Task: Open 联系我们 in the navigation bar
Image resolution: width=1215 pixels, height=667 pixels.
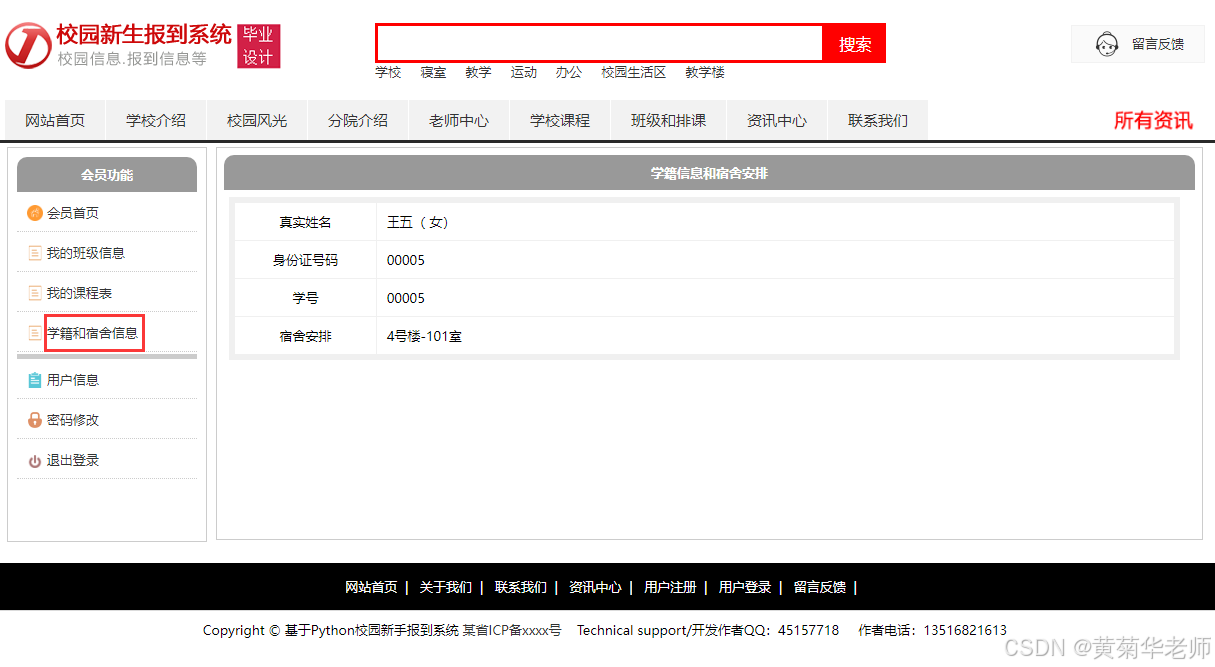Action: [x=878, y=120]
